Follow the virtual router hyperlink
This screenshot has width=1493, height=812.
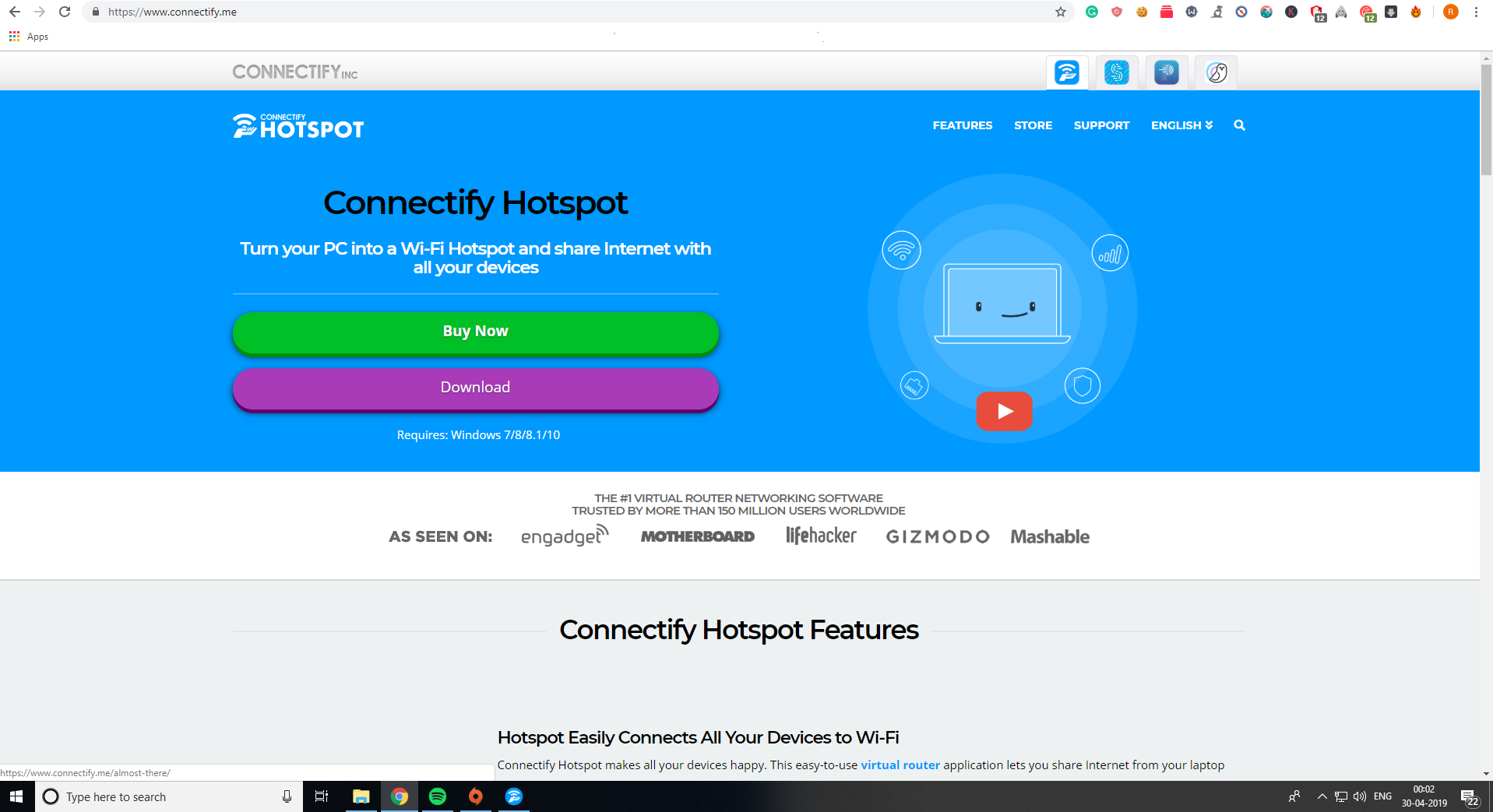[x=900, y=765]
